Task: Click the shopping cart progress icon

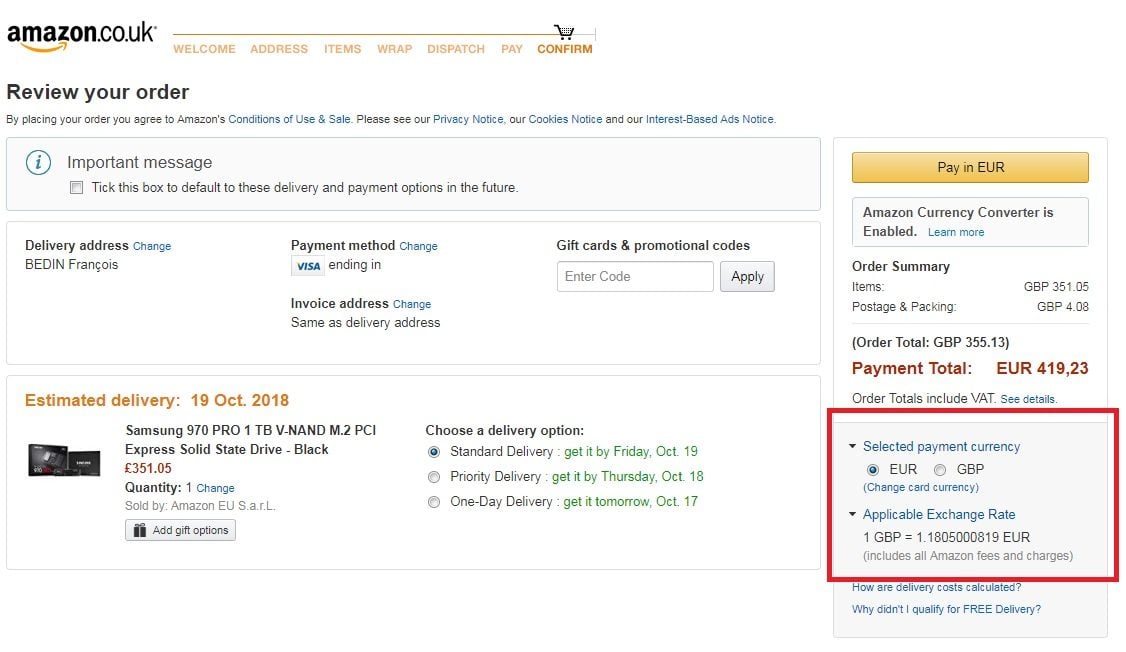Action: click(564, 32)
